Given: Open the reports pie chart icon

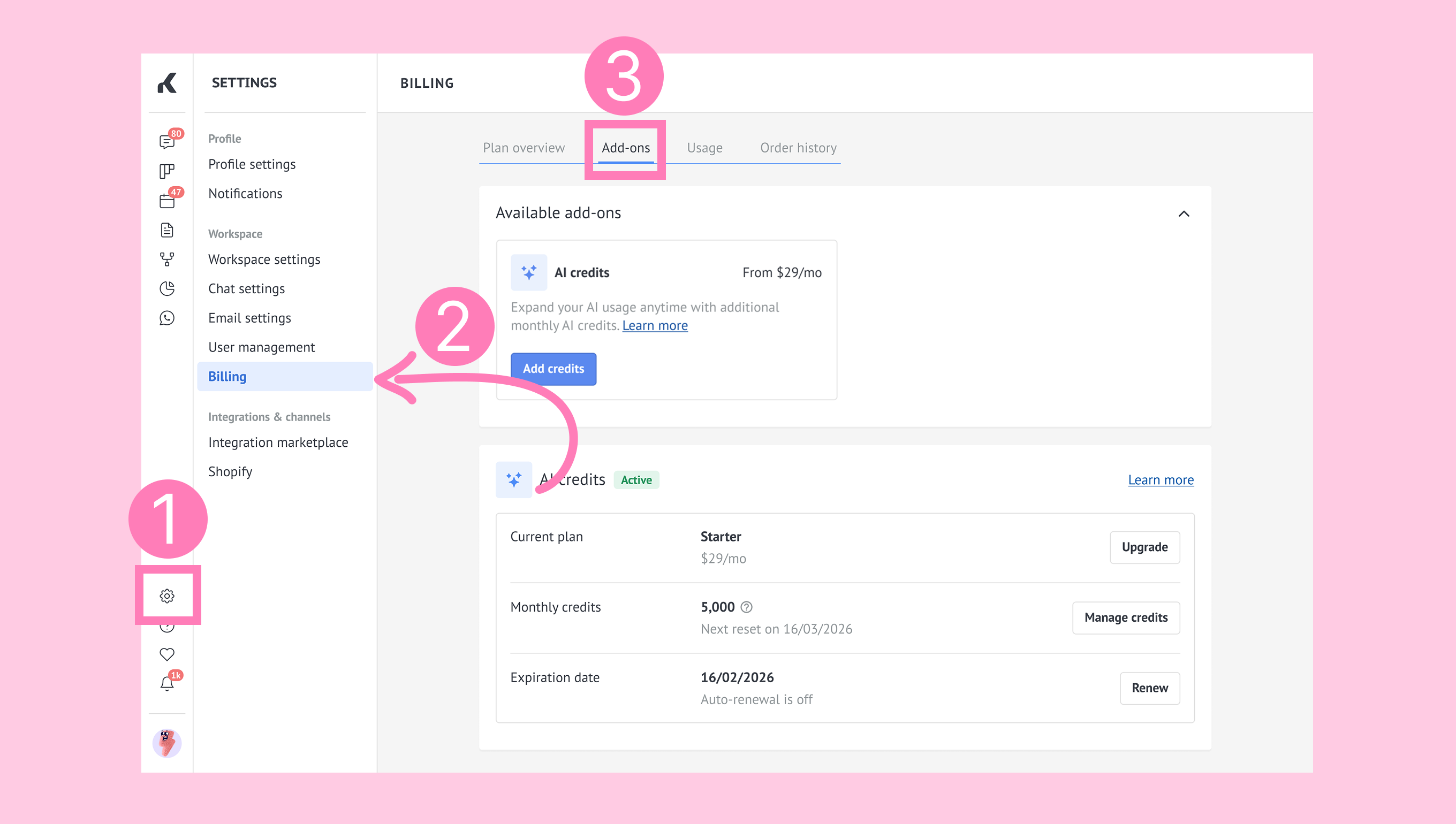Looking at the screenshot, I should (x=167, y=288).
